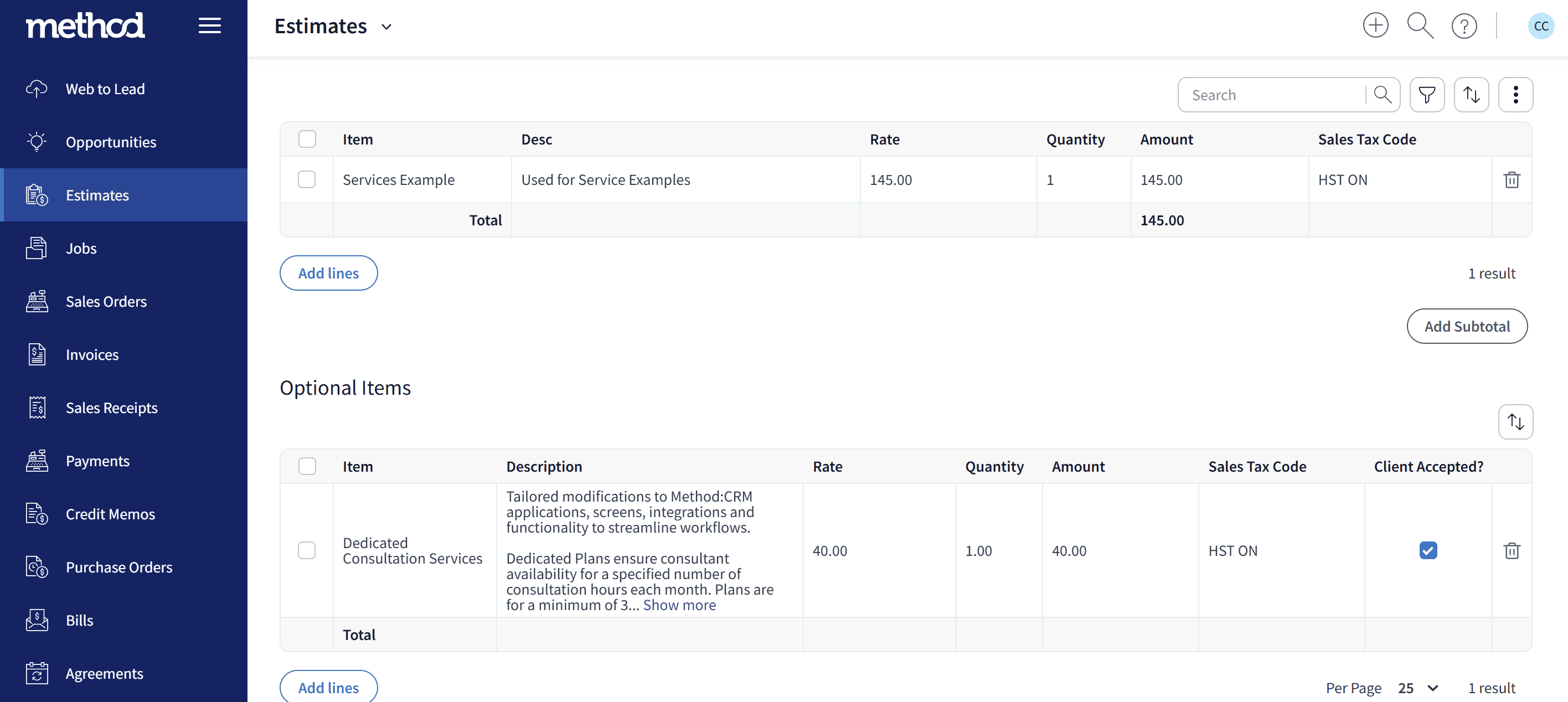Click the Opportunities lightbulb icon
1568x702 pixels.
point(37,142)
